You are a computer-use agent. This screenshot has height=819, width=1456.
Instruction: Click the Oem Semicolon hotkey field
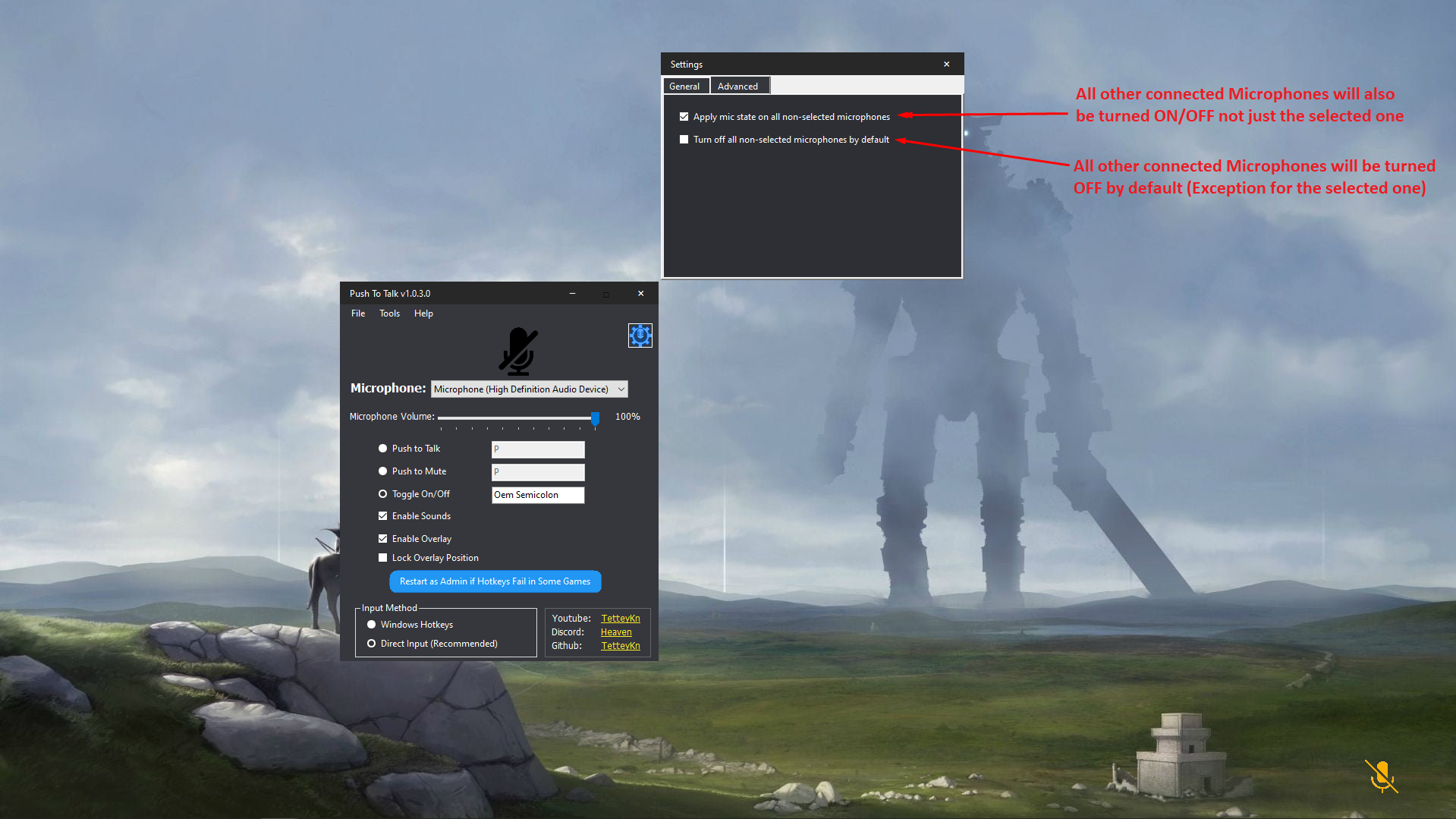(x=537, y=494)
